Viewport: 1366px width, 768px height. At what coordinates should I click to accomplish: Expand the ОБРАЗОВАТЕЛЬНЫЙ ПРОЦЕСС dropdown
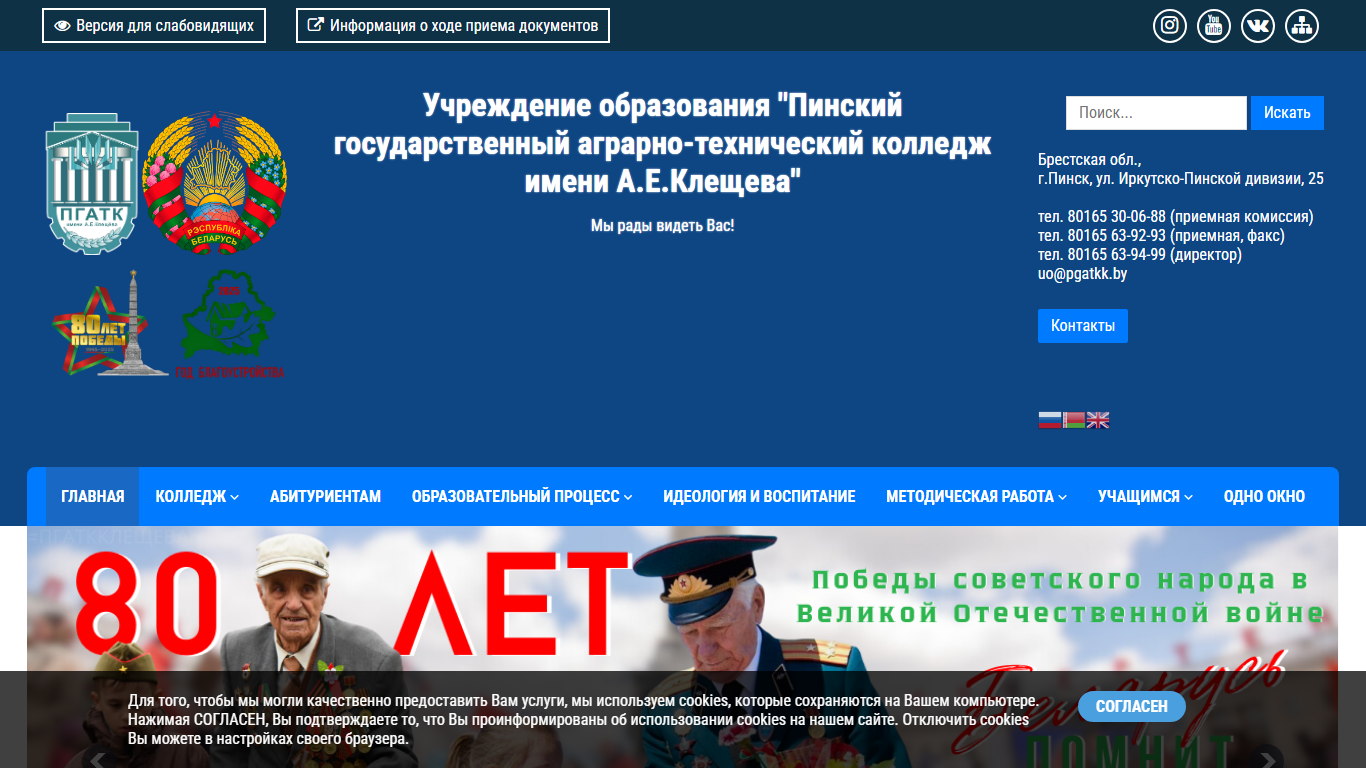[522, 496]
